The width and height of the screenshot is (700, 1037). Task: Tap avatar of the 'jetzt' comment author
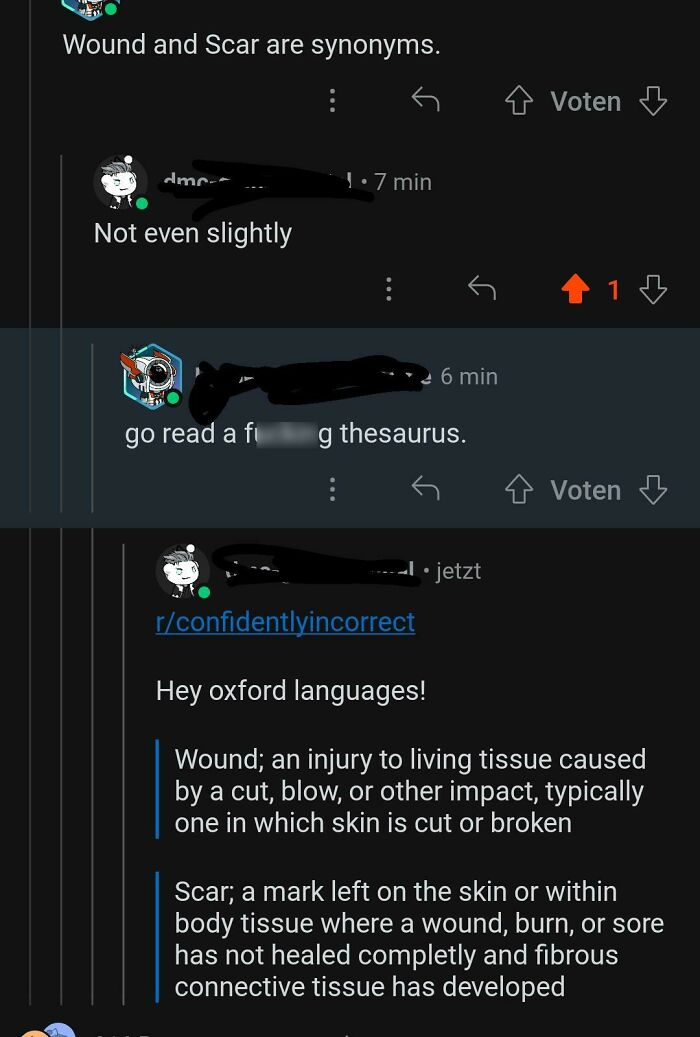[x=183, y=571]
